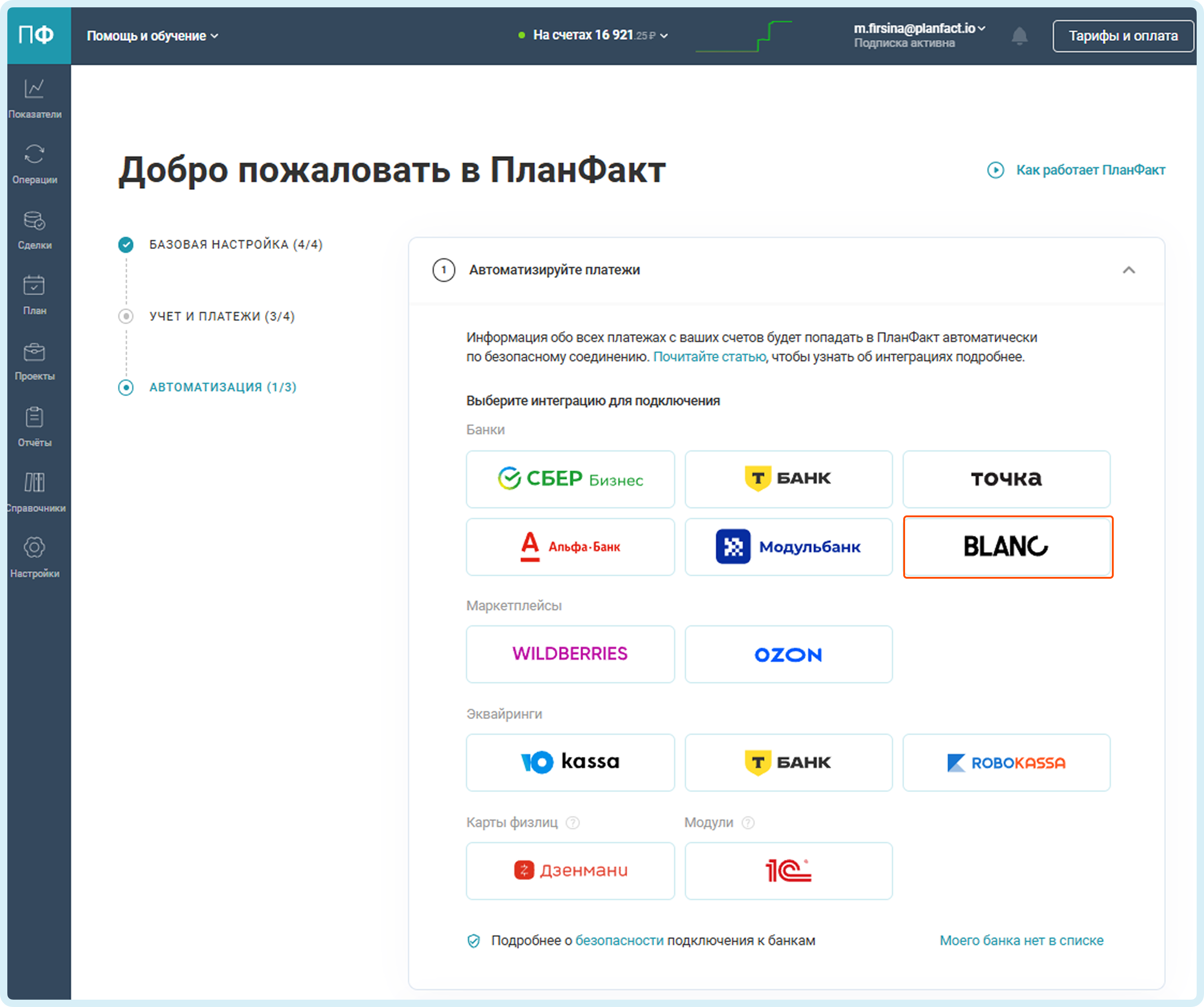
Task: Collapse the Автоматизируйте платежи section chevron
Action: [x=1128, y=270]
